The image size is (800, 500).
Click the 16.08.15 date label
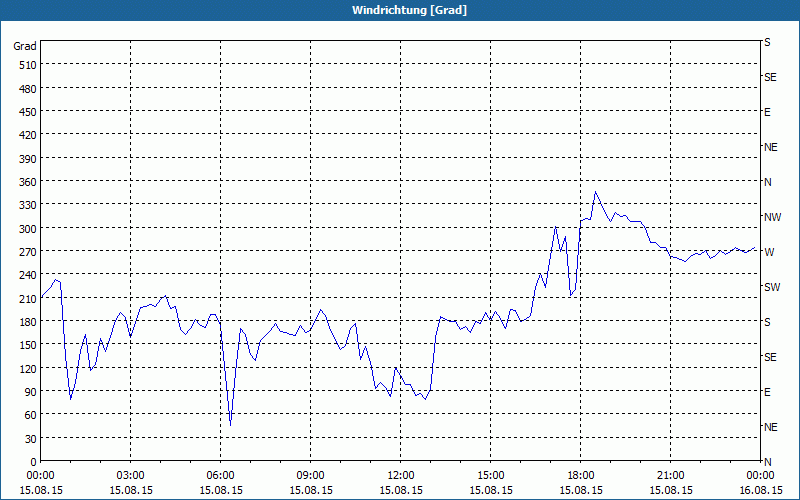coord(761,490)
